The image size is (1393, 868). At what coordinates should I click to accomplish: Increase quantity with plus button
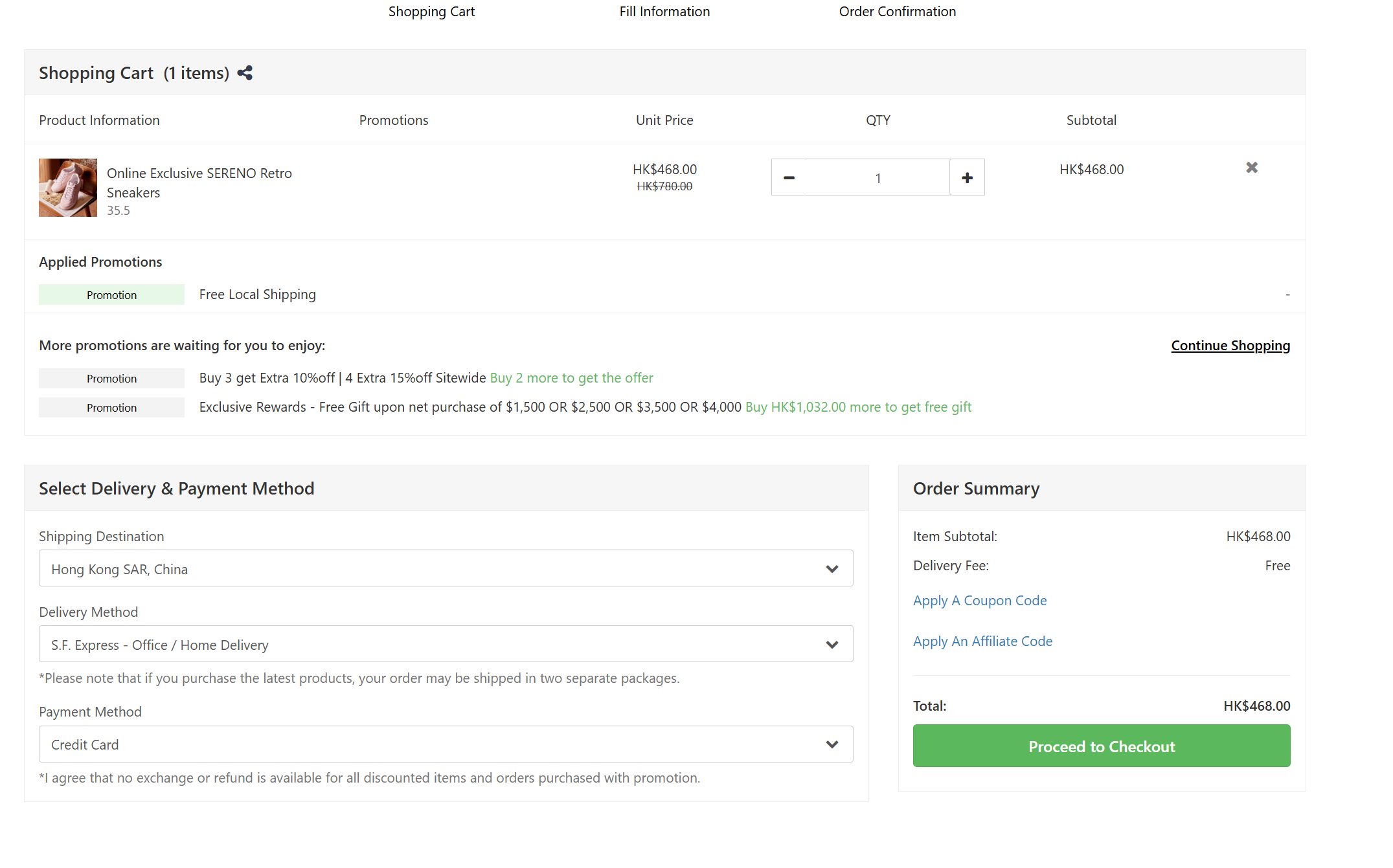coord(967,177)
